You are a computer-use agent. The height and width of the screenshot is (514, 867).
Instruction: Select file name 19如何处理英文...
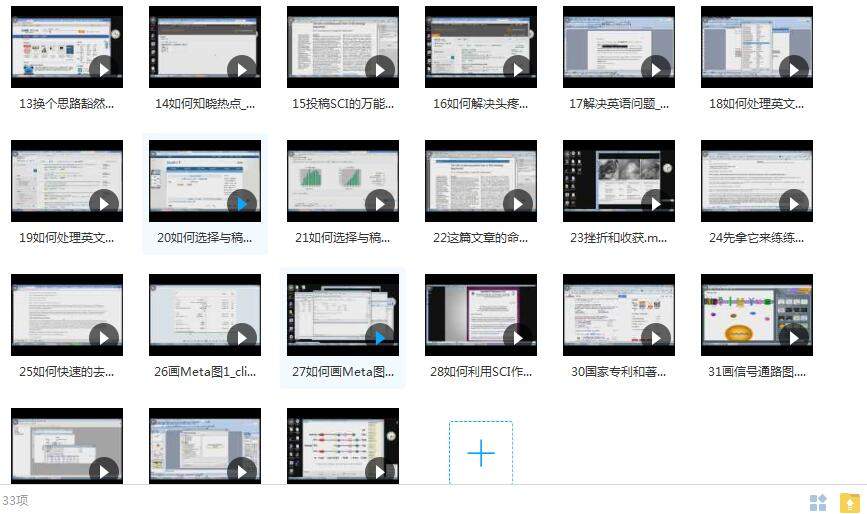point(66,238)
